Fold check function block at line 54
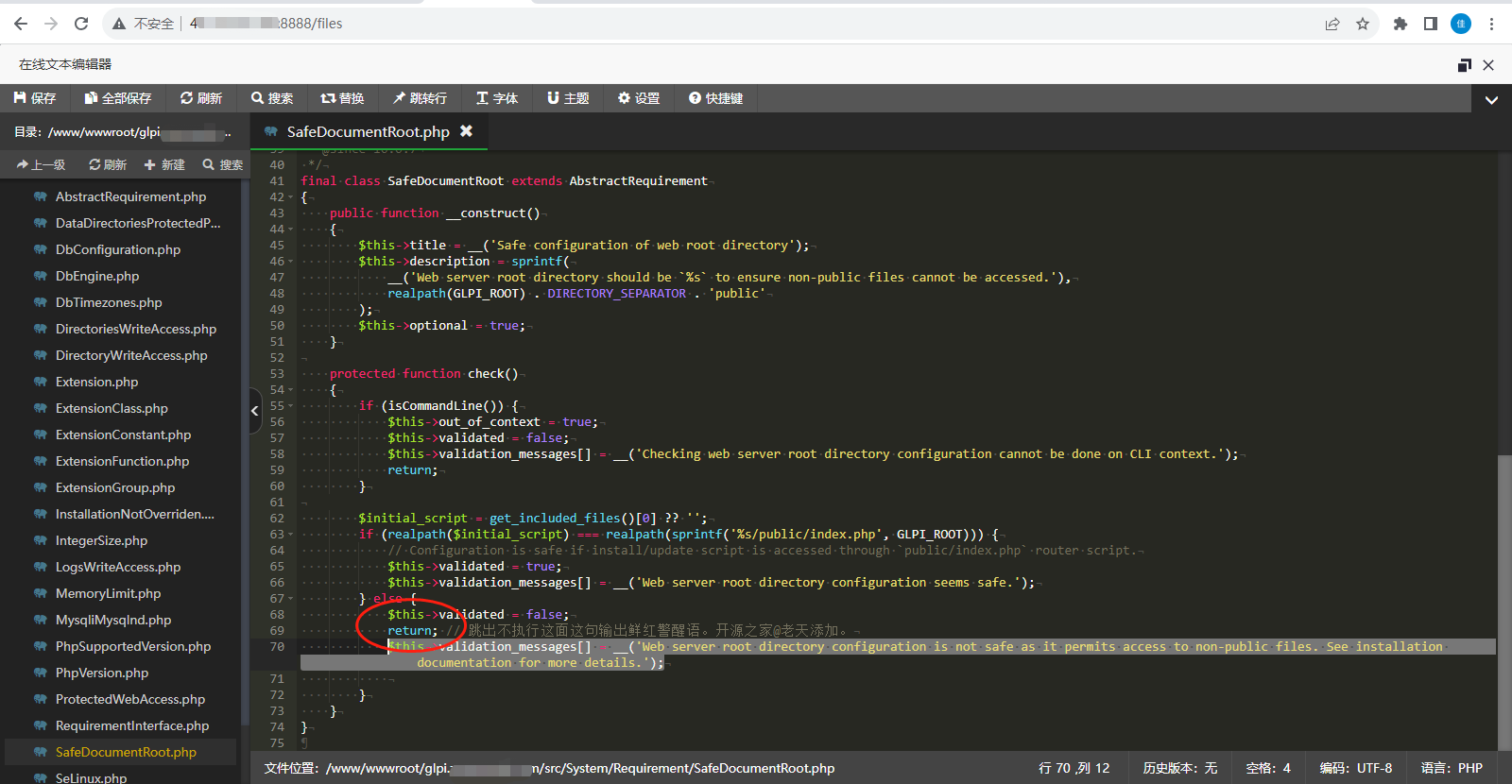Viewport: 1512px width, 784px height. [x=291, y=390]
